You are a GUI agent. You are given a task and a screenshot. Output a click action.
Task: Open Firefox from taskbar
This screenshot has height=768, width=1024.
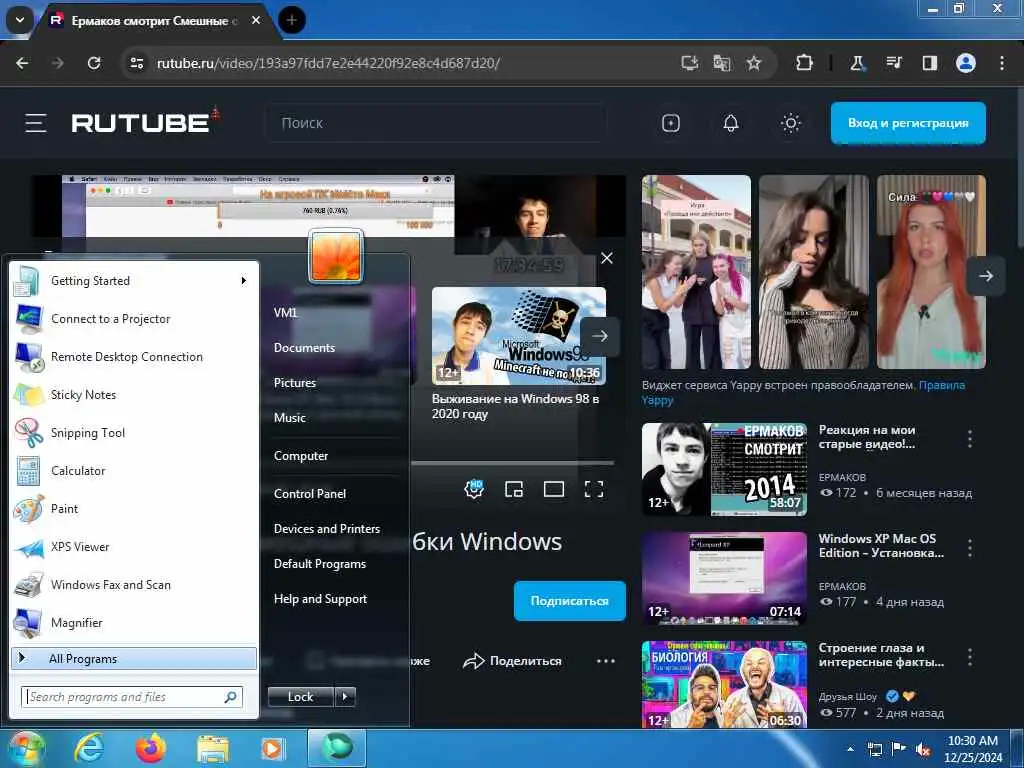(150, 748)
